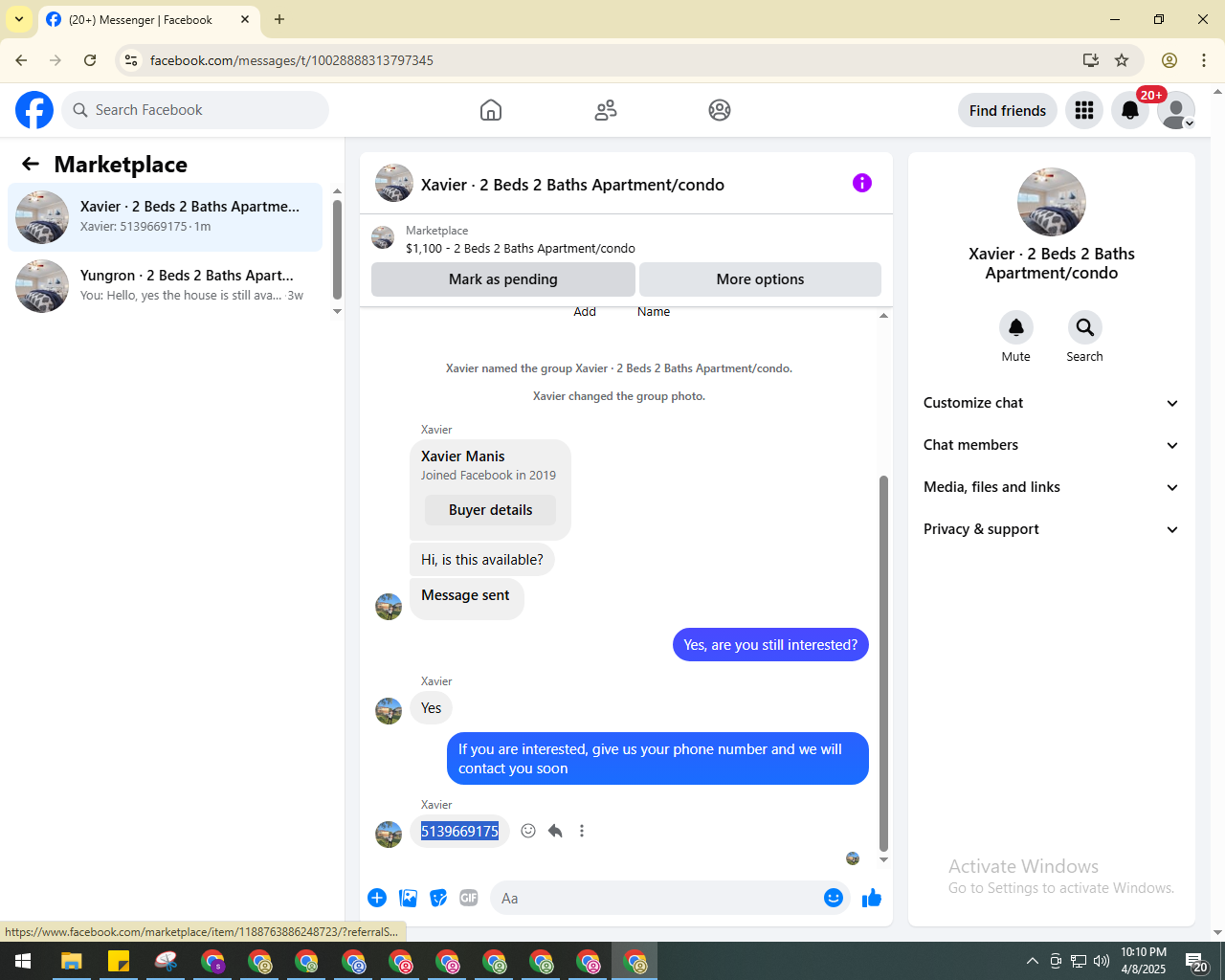Open browser profile icon in toolbar
1225x980 pixels.
click(x=1169, y=60)
